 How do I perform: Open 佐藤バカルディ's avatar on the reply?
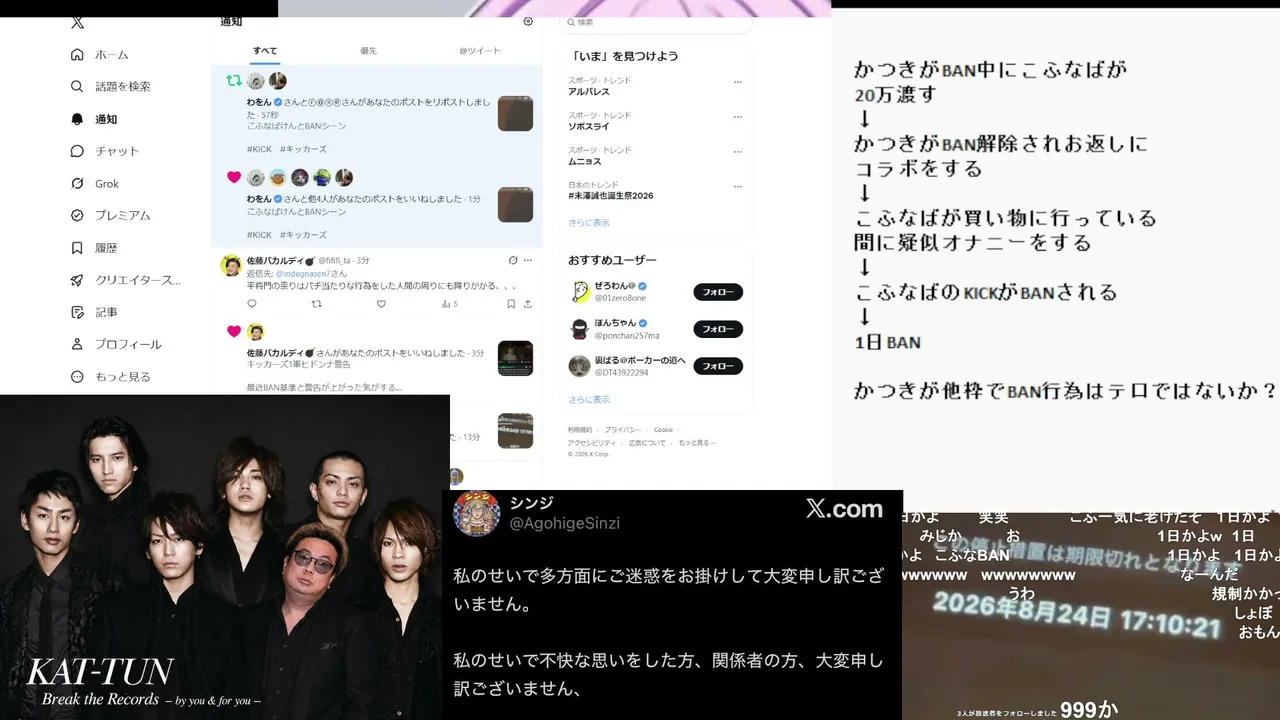[x=231, y=265]
